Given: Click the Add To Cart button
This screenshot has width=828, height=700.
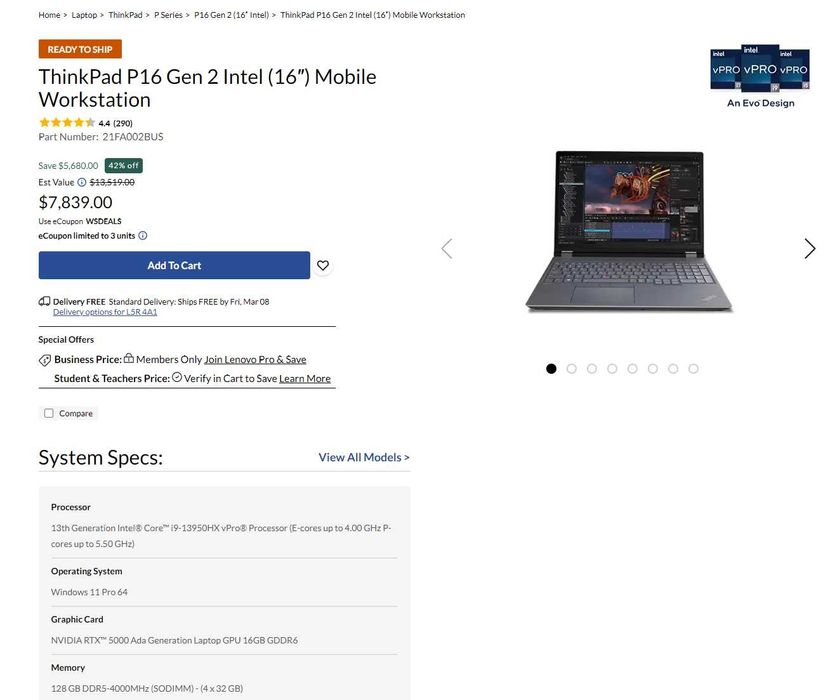Looking at the screenshot, I should click(174, 265).
